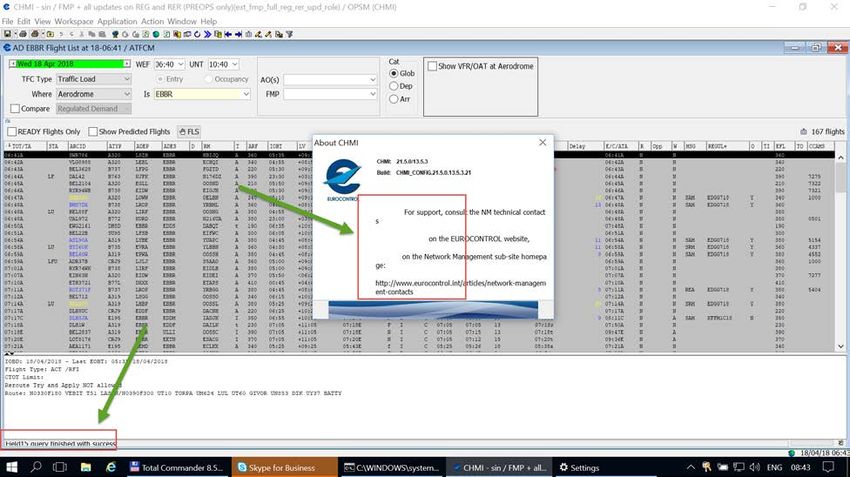Click the green globe toolbar icon
850x477 pixels.
(x=156, y=34)
